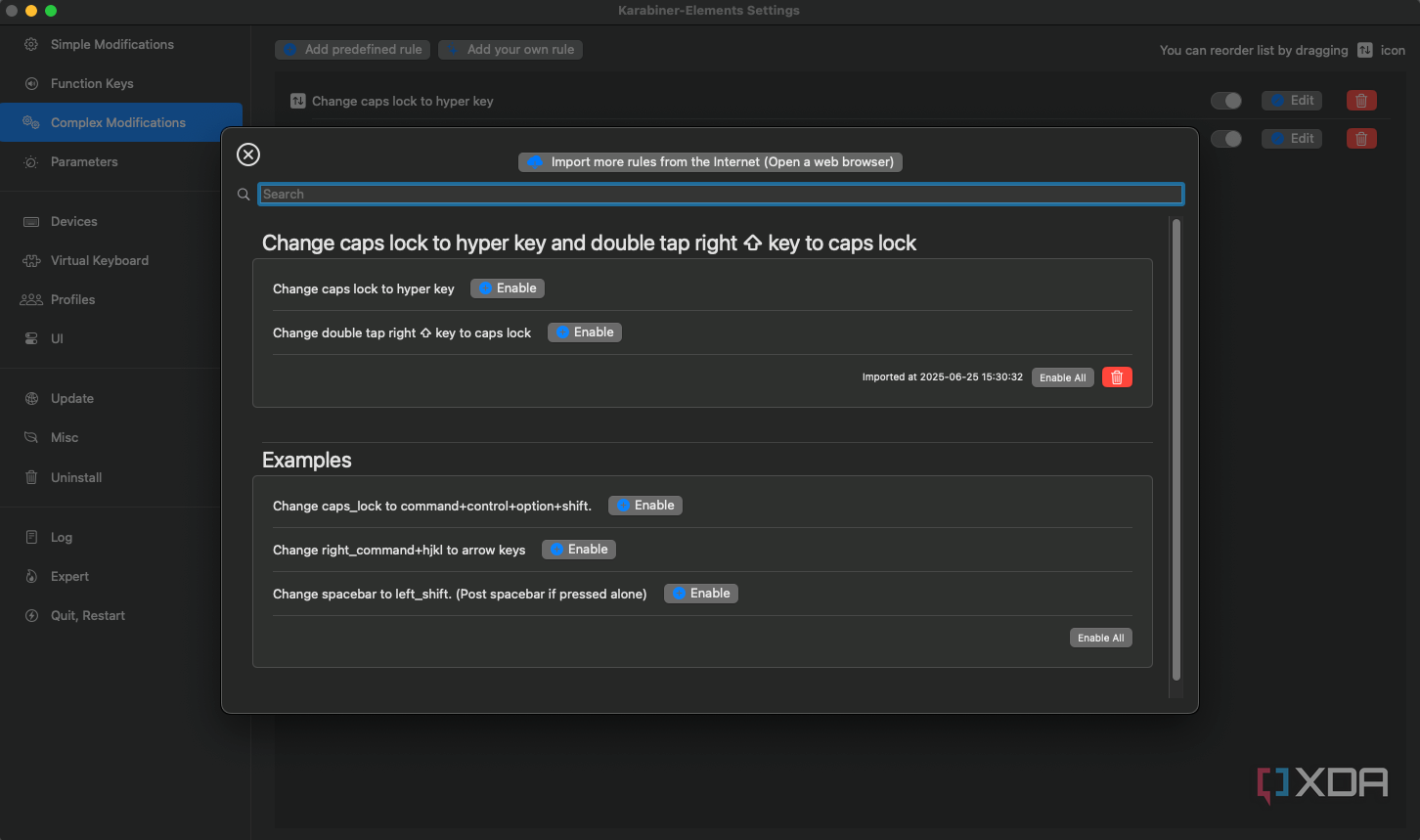
Task: Click the Virtual Keyboard puzzle icon
Action: point(31,261)
